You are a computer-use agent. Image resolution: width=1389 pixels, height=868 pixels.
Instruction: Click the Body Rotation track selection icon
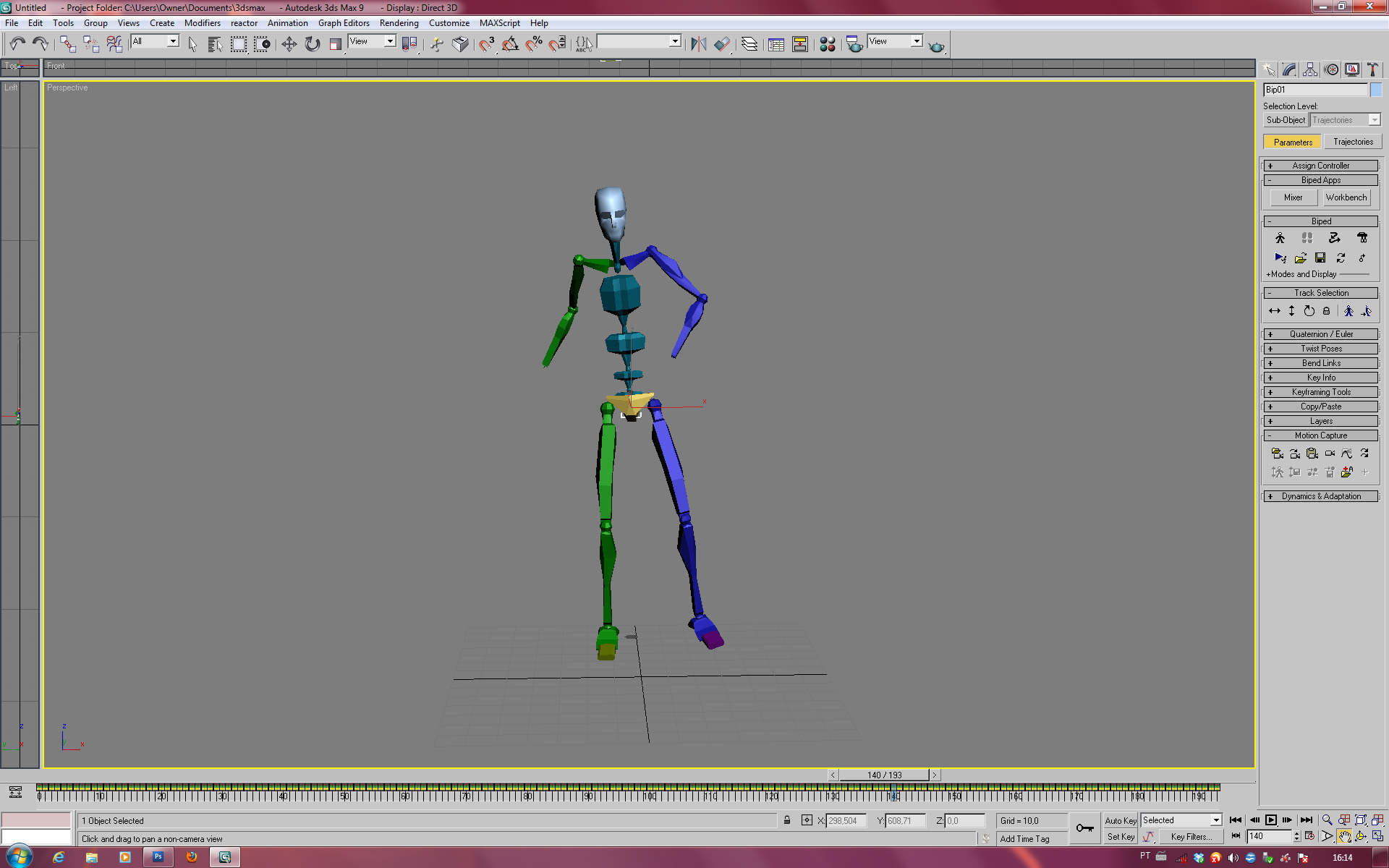coord(1309,311)
